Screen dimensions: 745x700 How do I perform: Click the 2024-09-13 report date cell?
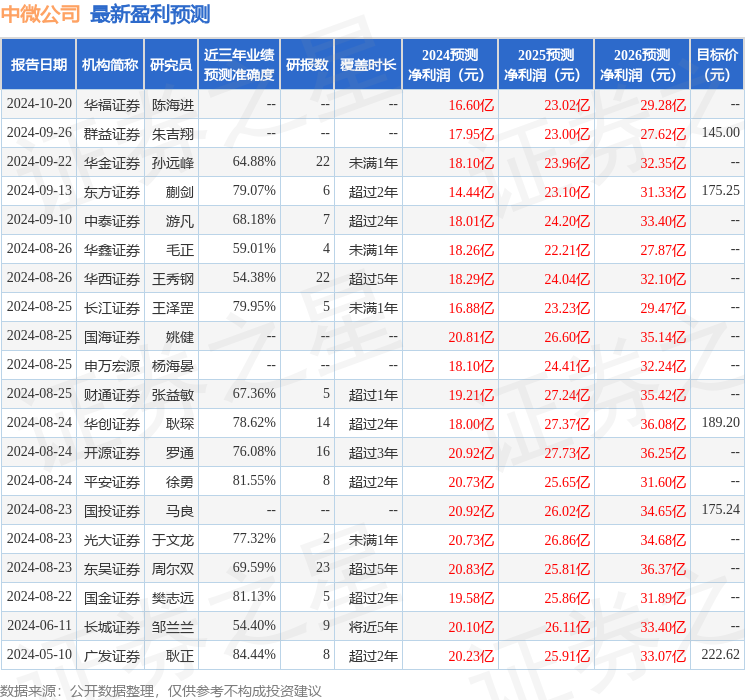39,191
